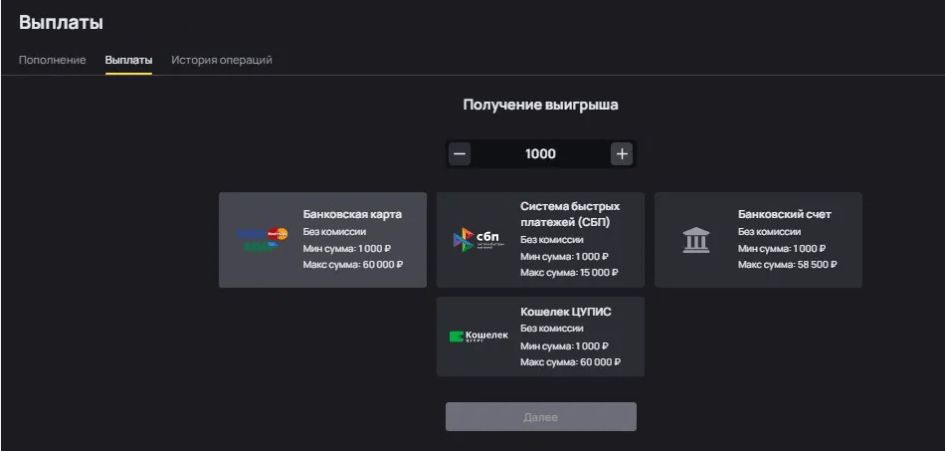Choose the Кошелек ЦУПИС title
Image resolution: width=945 pixels, height=451 pixels.
[x=565, y=311]
